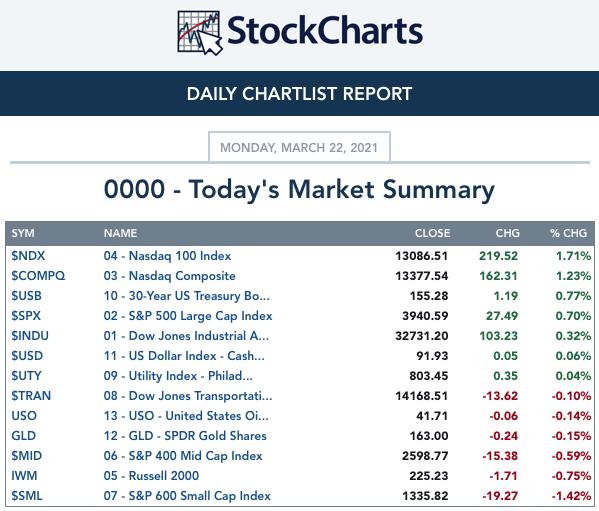Click the $SML symbol link

coord(27,496)
